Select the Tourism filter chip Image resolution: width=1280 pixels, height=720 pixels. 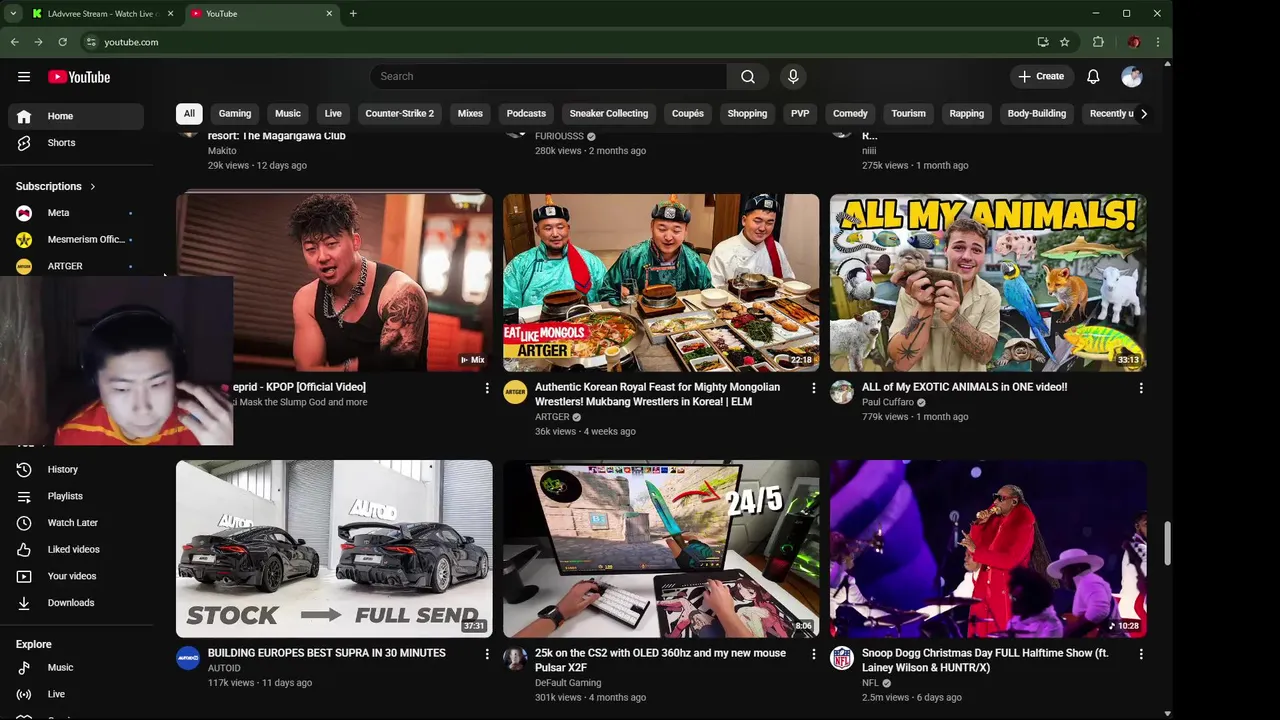pos(908,114)
